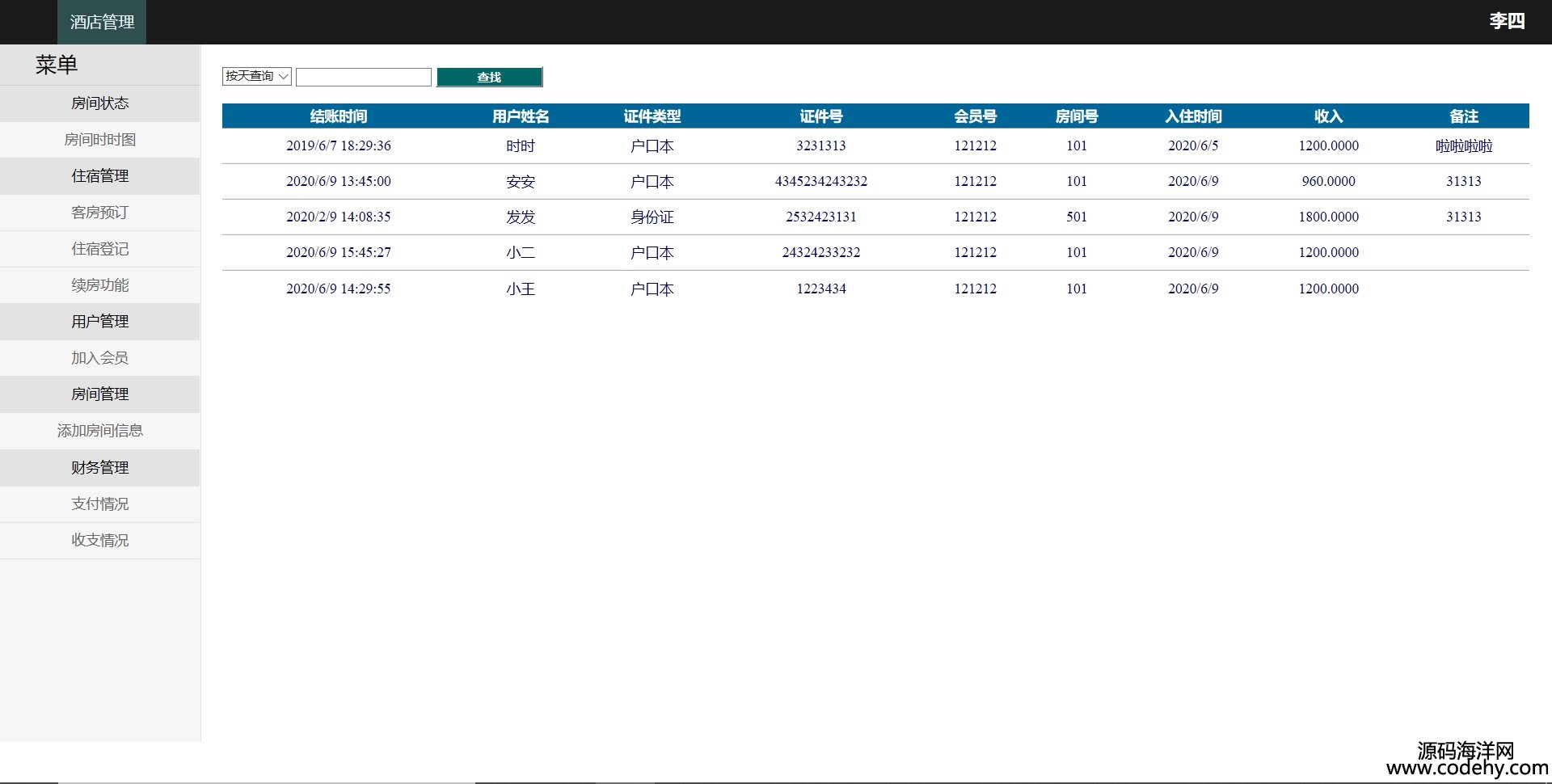Viewport: 1552px width, 784px height.
Task: Open 客房预订 sidebar item
Action: point(100,213)
